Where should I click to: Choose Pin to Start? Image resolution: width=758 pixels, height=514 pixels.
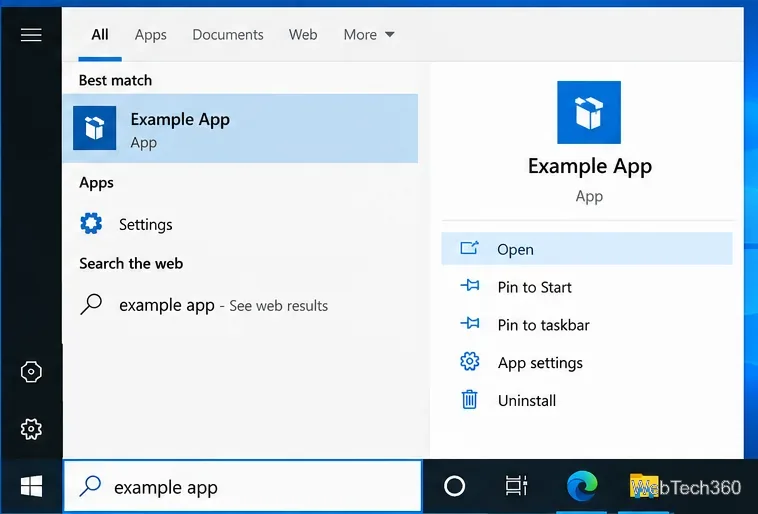tap(587, 287)
